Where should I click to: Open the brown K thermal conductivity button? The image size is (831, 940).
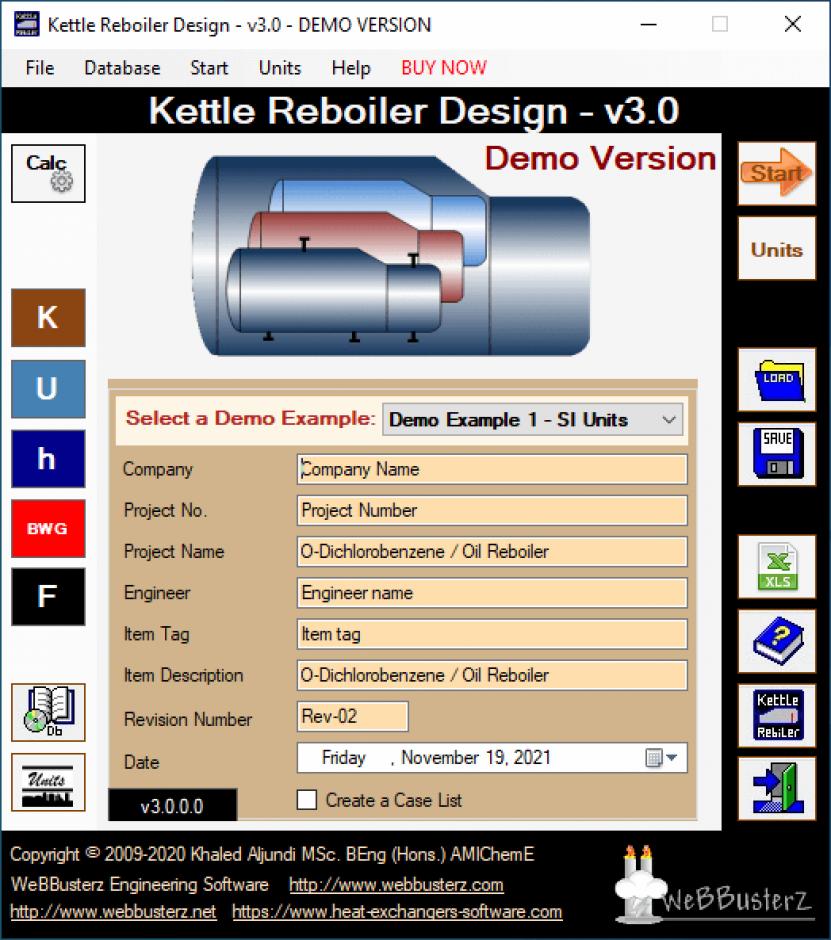pos(48,318)
